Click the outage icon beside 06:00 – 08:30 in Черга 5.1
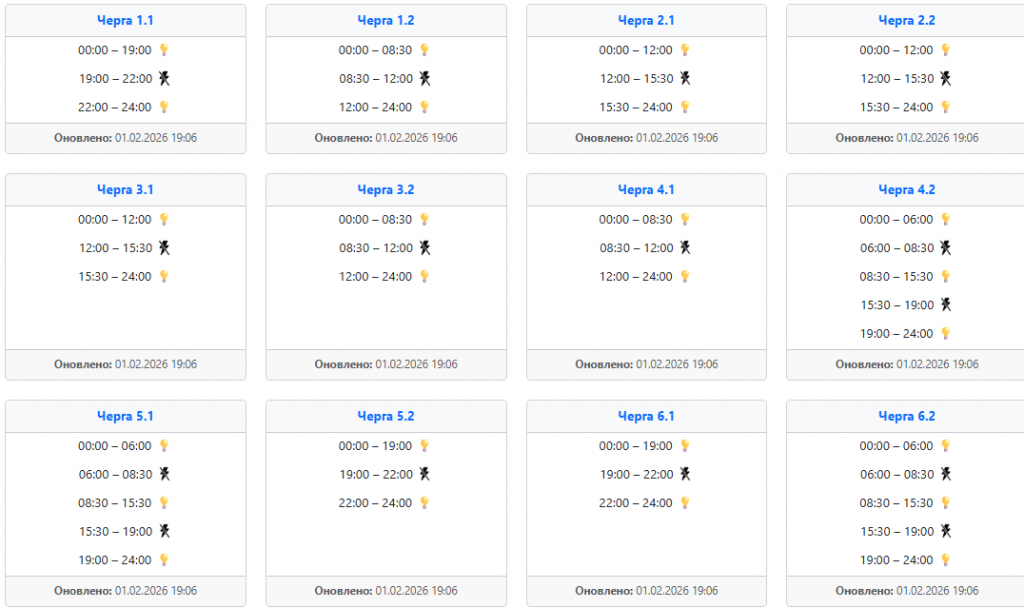The width and height of the screenshot is (1024, 608). point(164,474)
